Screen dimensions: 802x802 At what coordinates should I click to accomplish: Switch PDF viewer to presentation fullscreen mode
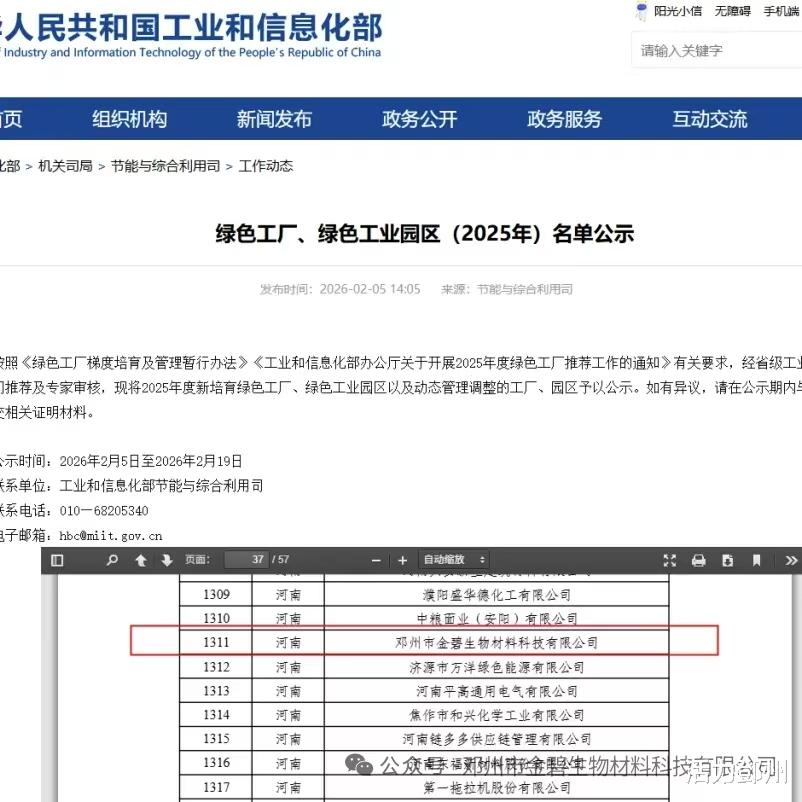pos(670,561)
